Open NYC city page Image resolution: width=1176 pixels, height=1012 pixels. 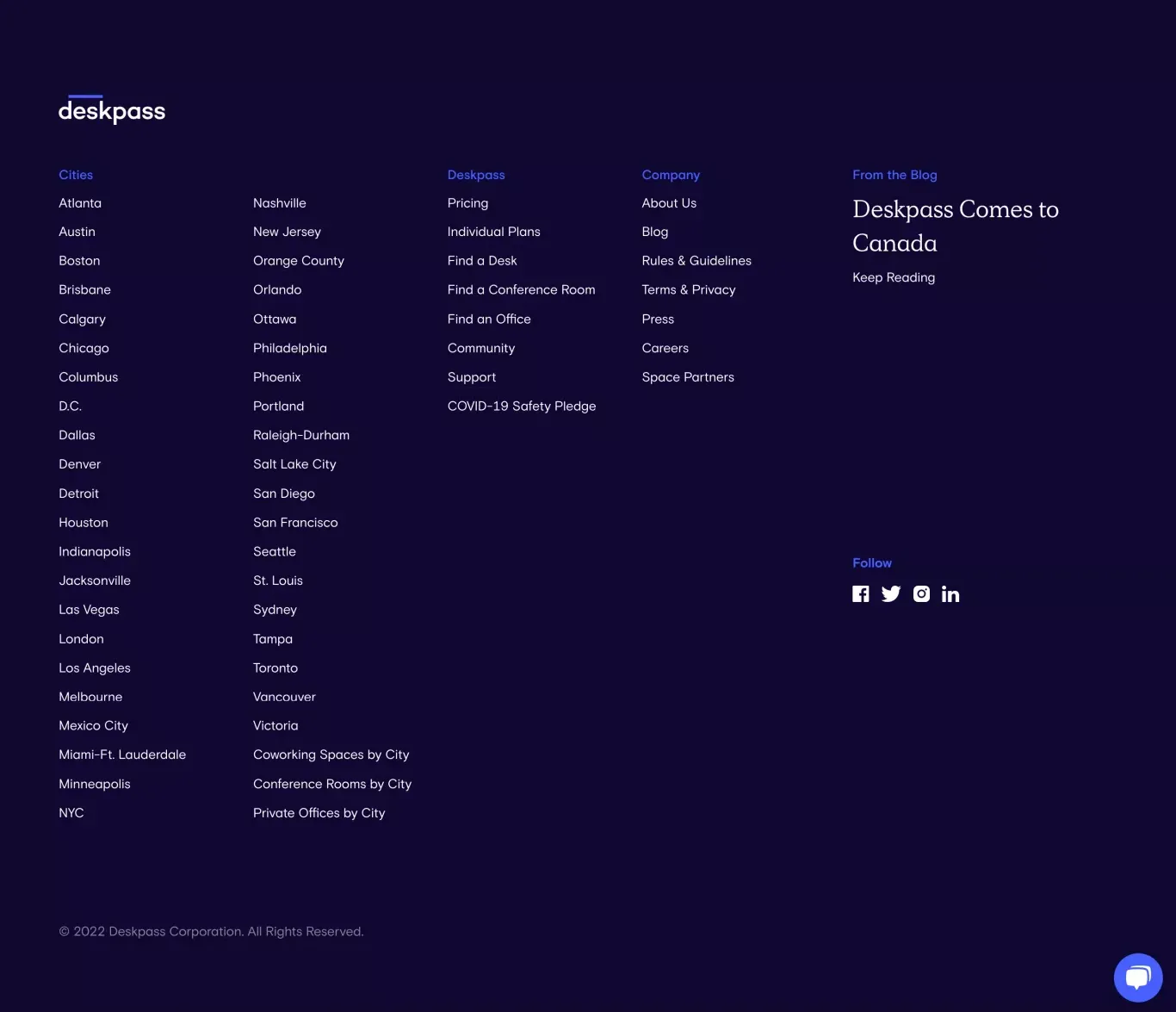(71, 813)
